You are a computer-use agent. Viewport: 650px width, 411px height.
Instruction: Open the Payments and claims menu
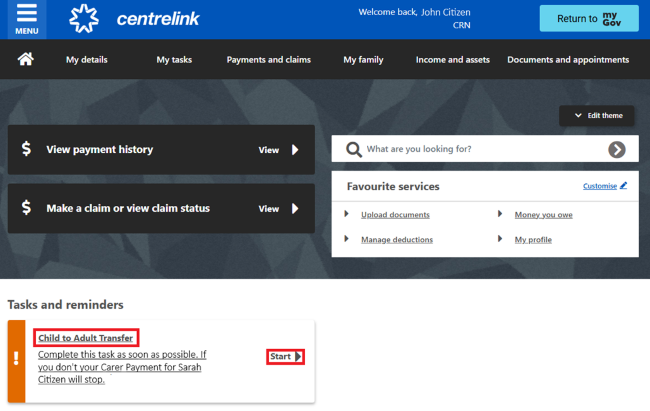pyautogui.click(x=268, y=60)
